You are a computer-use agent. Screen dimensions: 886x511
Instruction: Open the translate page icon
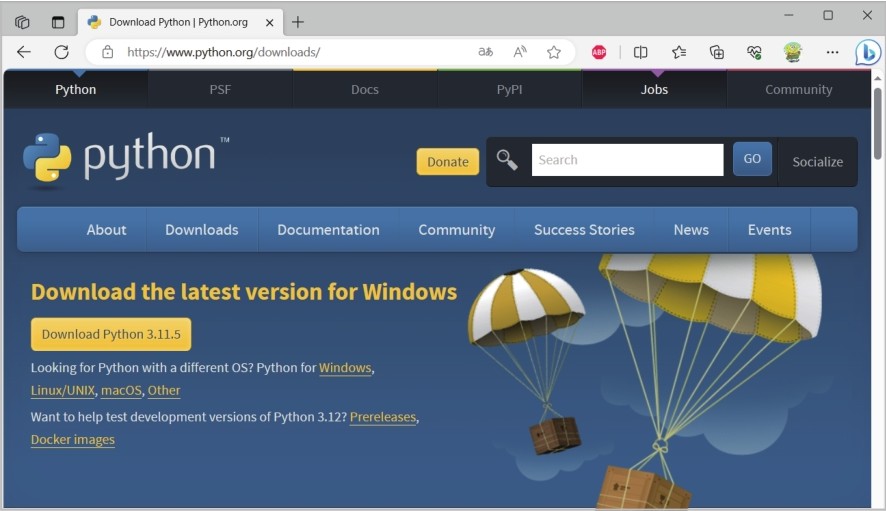[x=485, y=52]
